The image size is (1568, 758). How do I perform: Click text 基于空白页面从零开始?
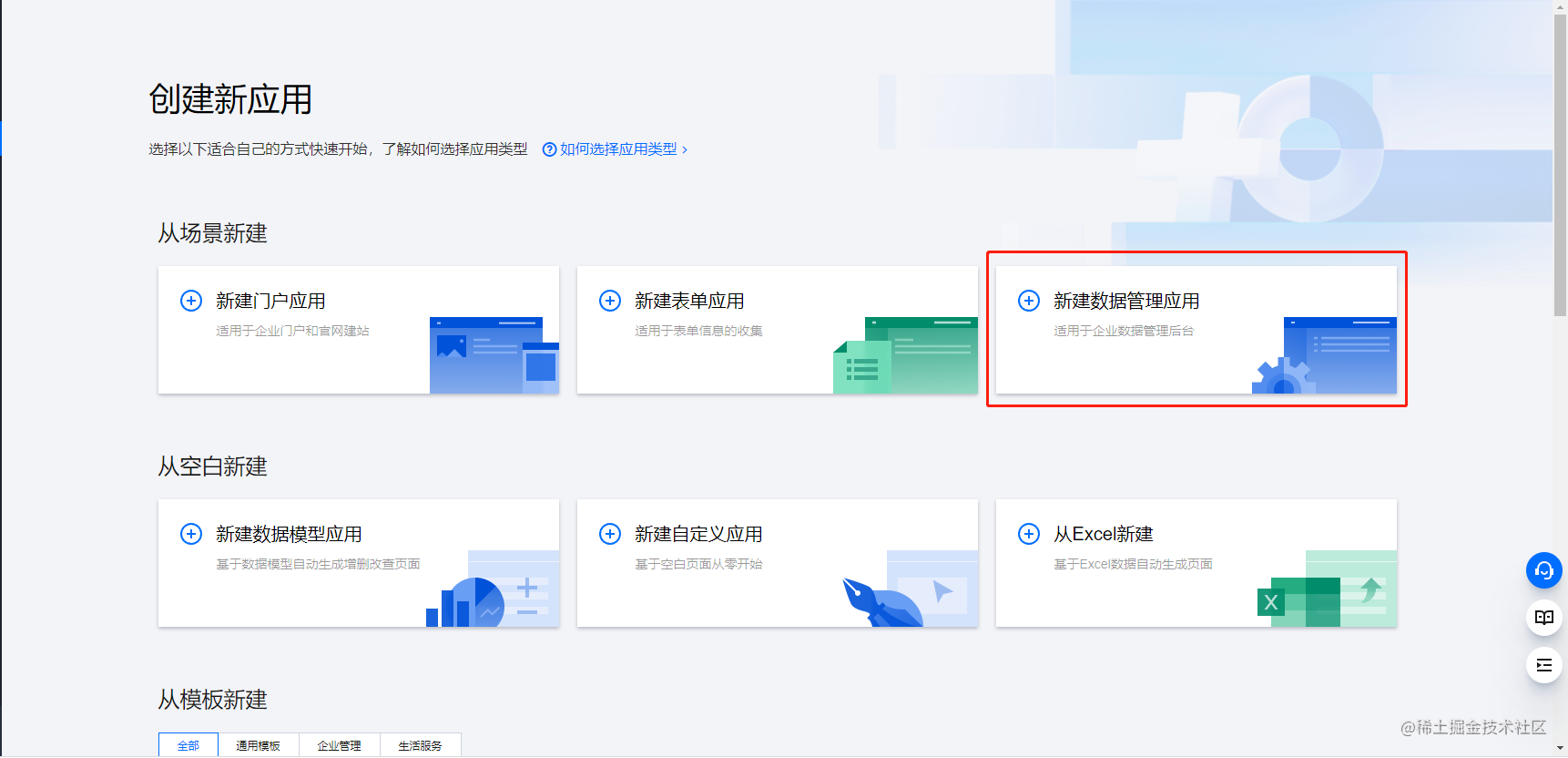point(698,564)
